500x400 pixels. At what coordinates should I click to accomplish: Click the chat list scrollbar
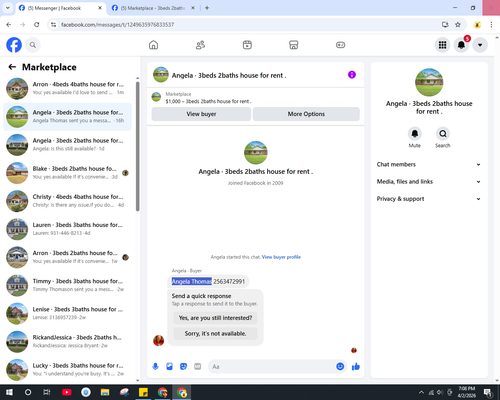pyautogui.click(x=137, y=146)
